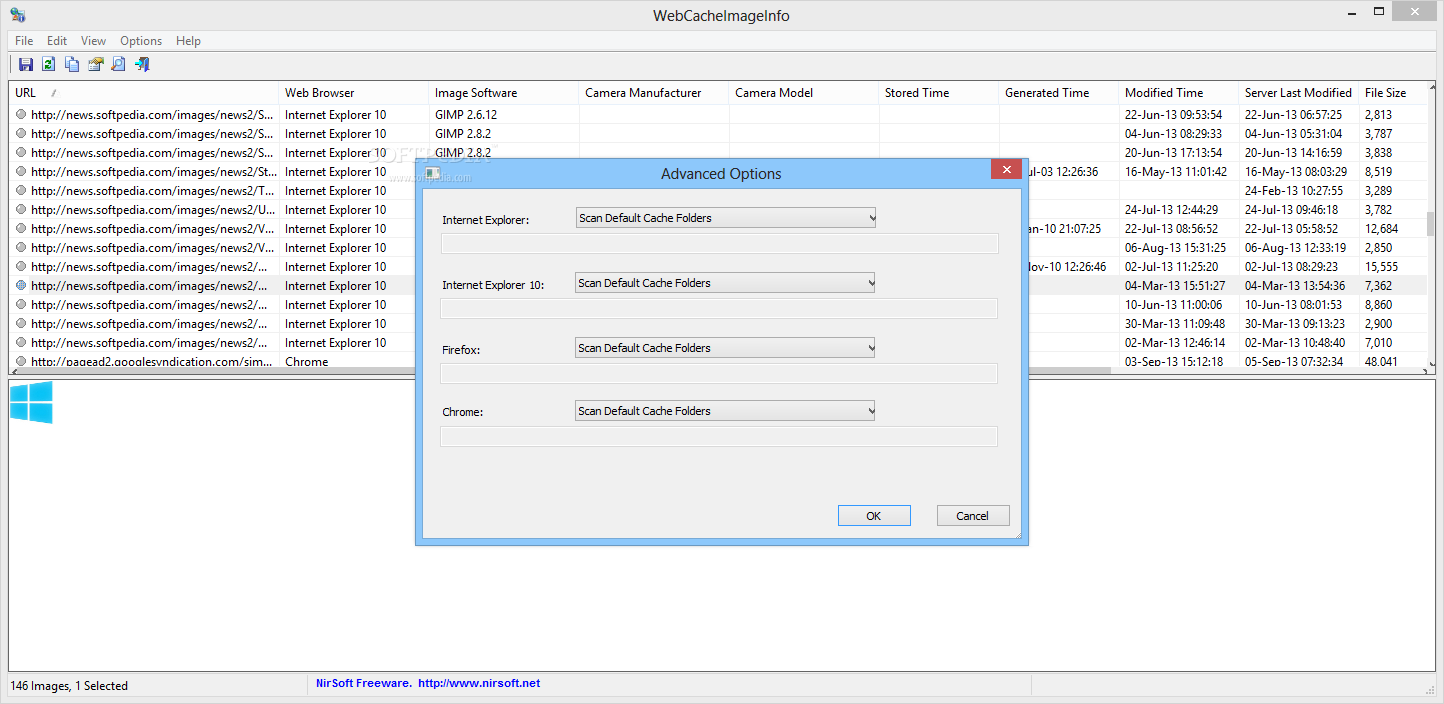Sort by the Generated Time column header
The image size is (1444, 704).
(x=1059, y=93)
